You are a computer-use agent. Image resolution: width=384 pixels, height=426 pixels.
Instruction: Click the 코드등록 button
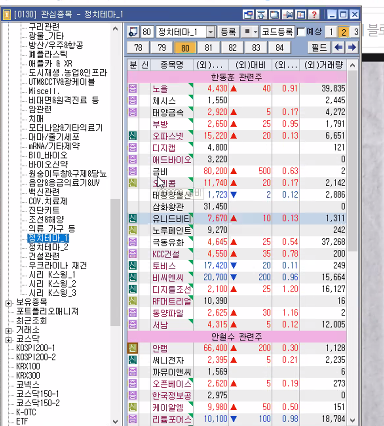(277, 32)
